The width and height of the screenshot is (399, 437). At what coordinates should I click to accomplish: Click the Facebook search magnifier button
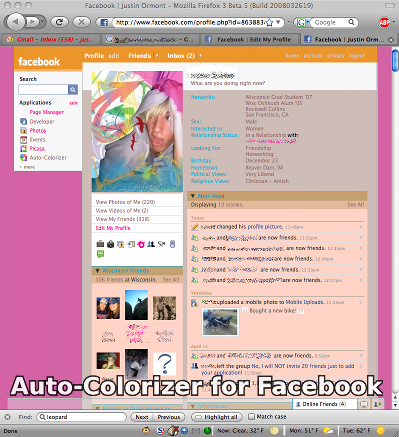73,89
